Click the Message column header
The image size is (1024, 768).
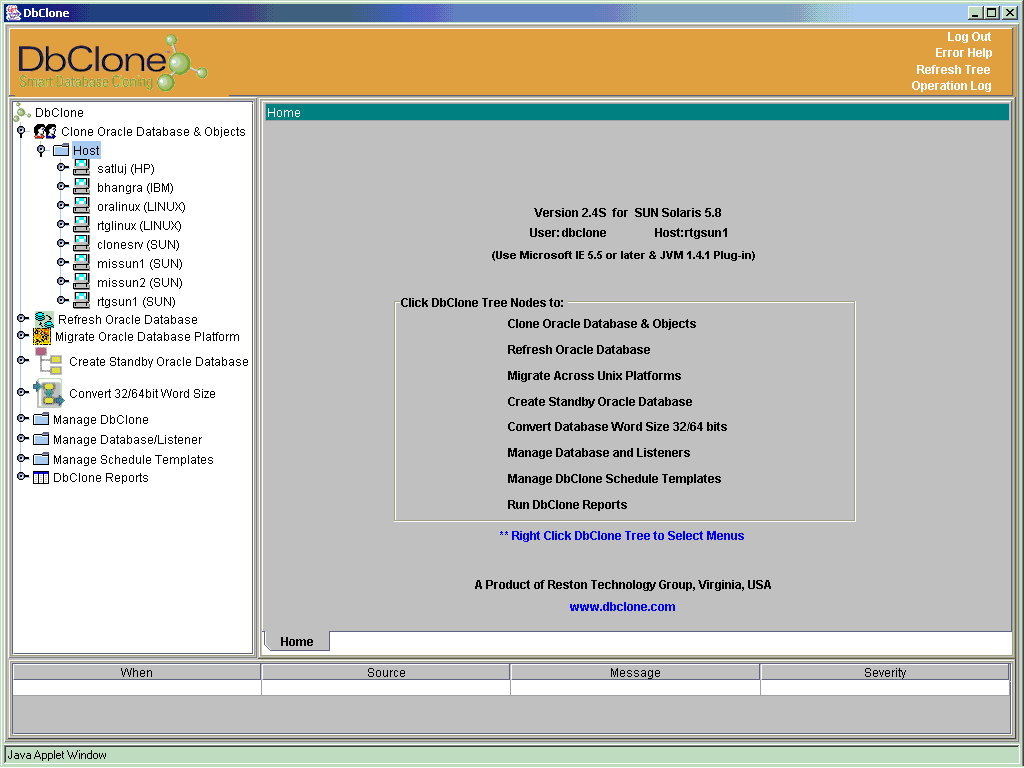pos(635,673)
